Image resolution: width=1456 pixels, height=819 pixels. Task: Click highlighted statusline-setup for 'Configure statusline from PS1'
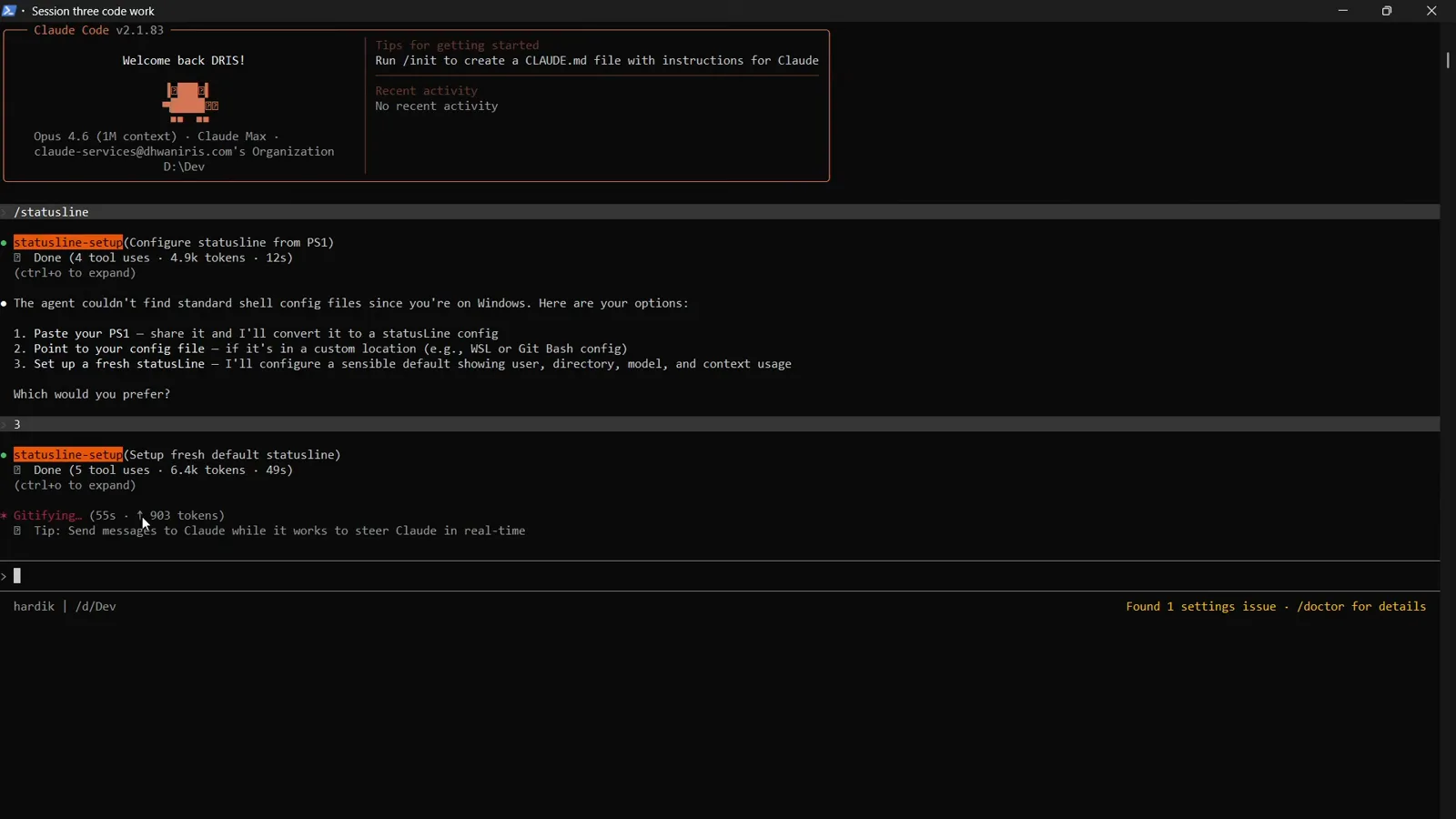pos(68,243)
